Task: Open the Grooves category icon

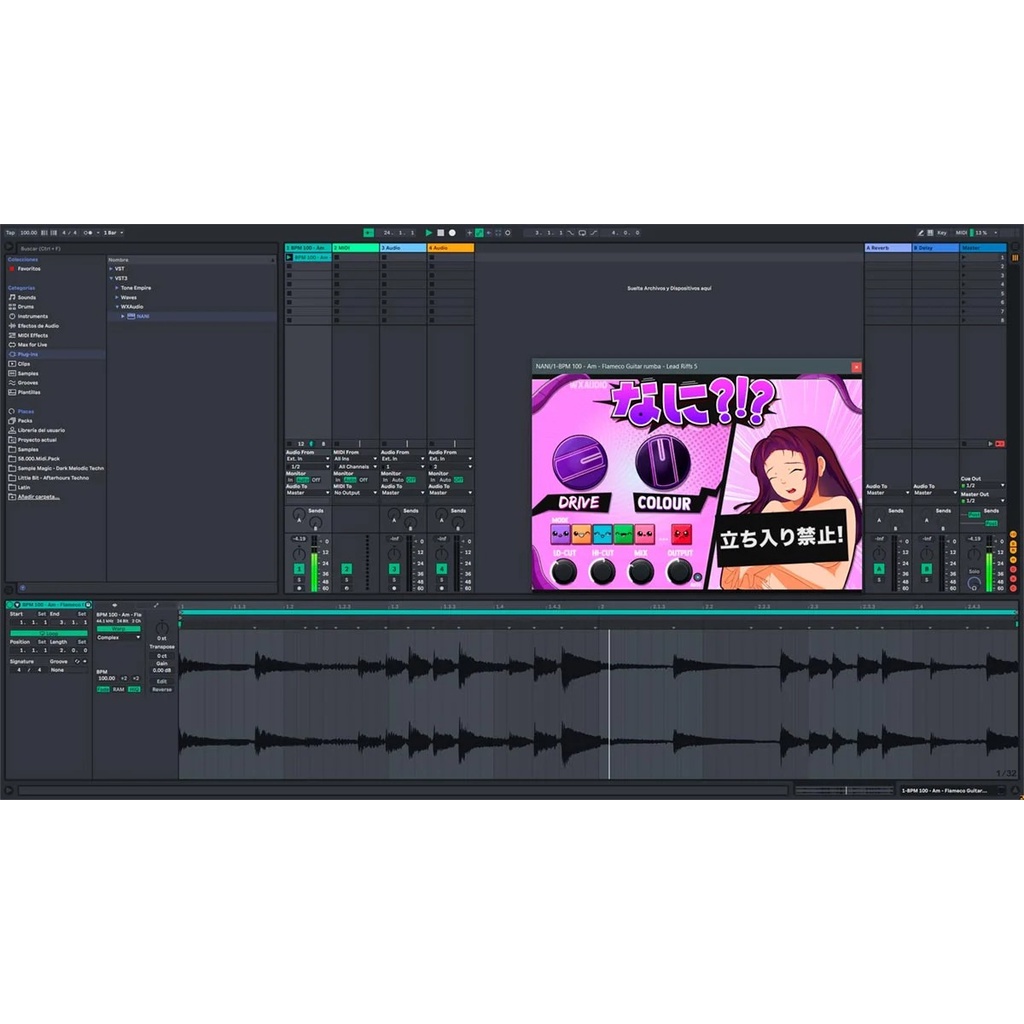Action: point(12,383)
